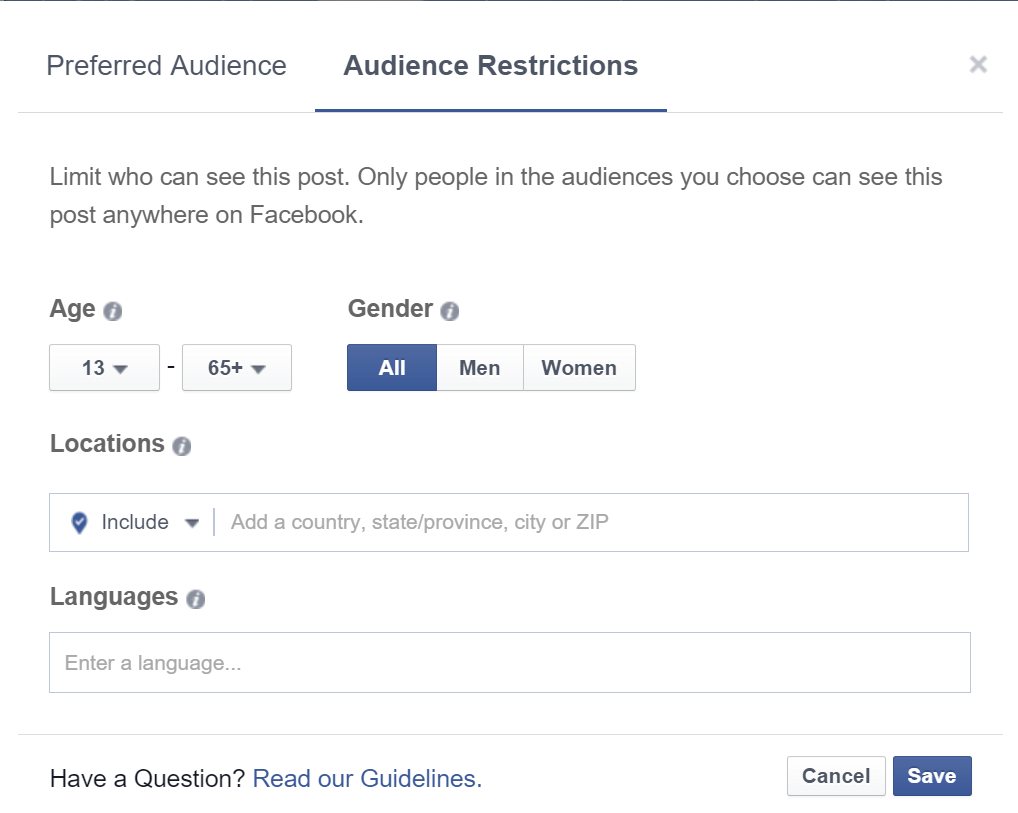Click the Have a Question text

point(147,778)
